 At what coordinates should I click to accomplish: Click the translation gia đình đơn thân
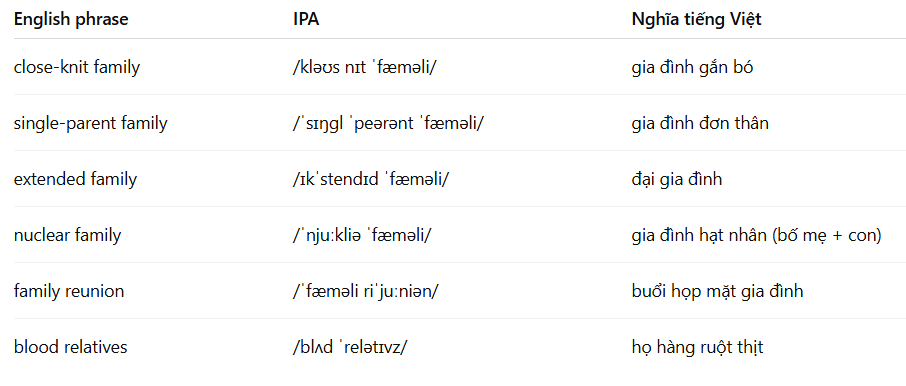pos(700,124)
